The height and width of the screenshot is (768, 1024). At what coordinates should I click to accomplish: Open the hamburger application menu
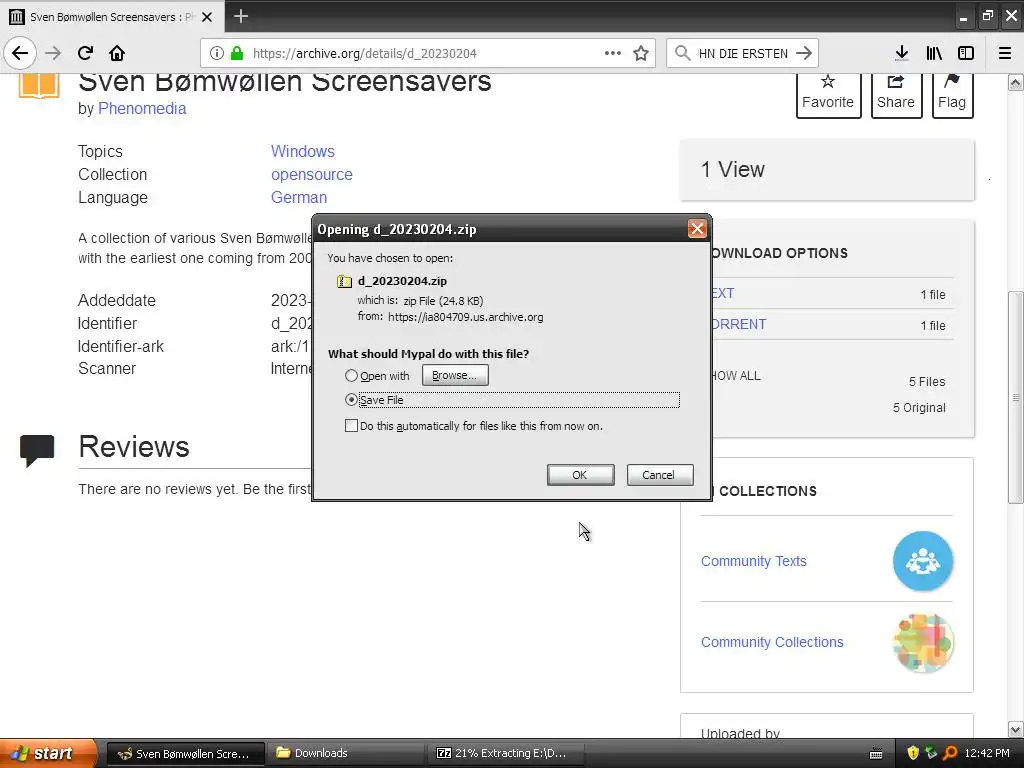point(1005,53)
